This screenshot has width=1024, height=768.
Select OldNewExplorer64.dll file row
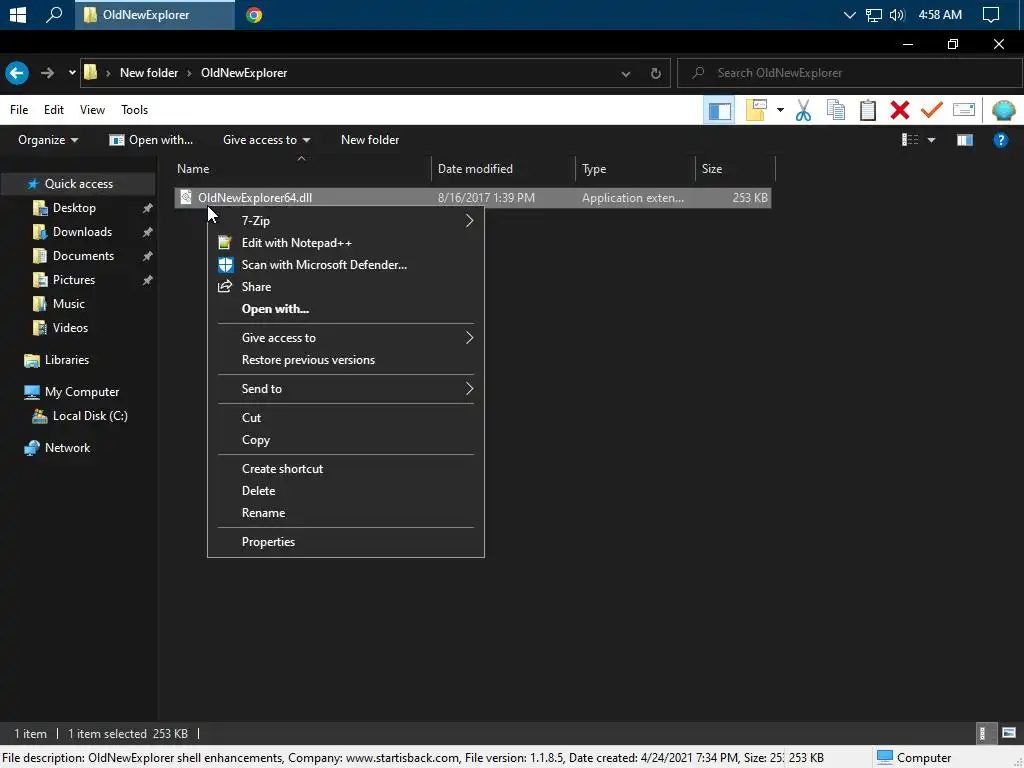(473, 197)
